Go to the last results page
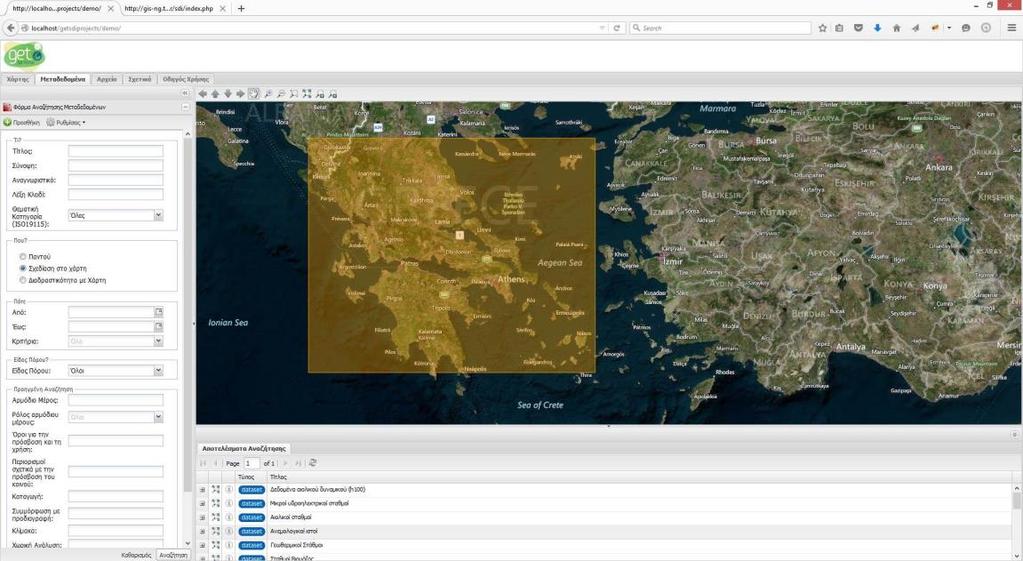Viewport: 1023px width, 561px height. click(x=298, y=463)
